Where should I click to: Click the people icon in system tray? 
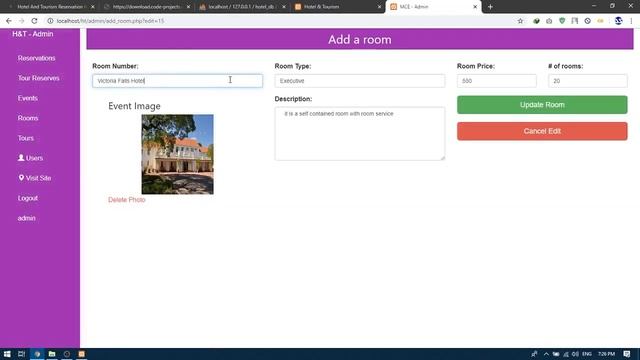tap(534, 354)
